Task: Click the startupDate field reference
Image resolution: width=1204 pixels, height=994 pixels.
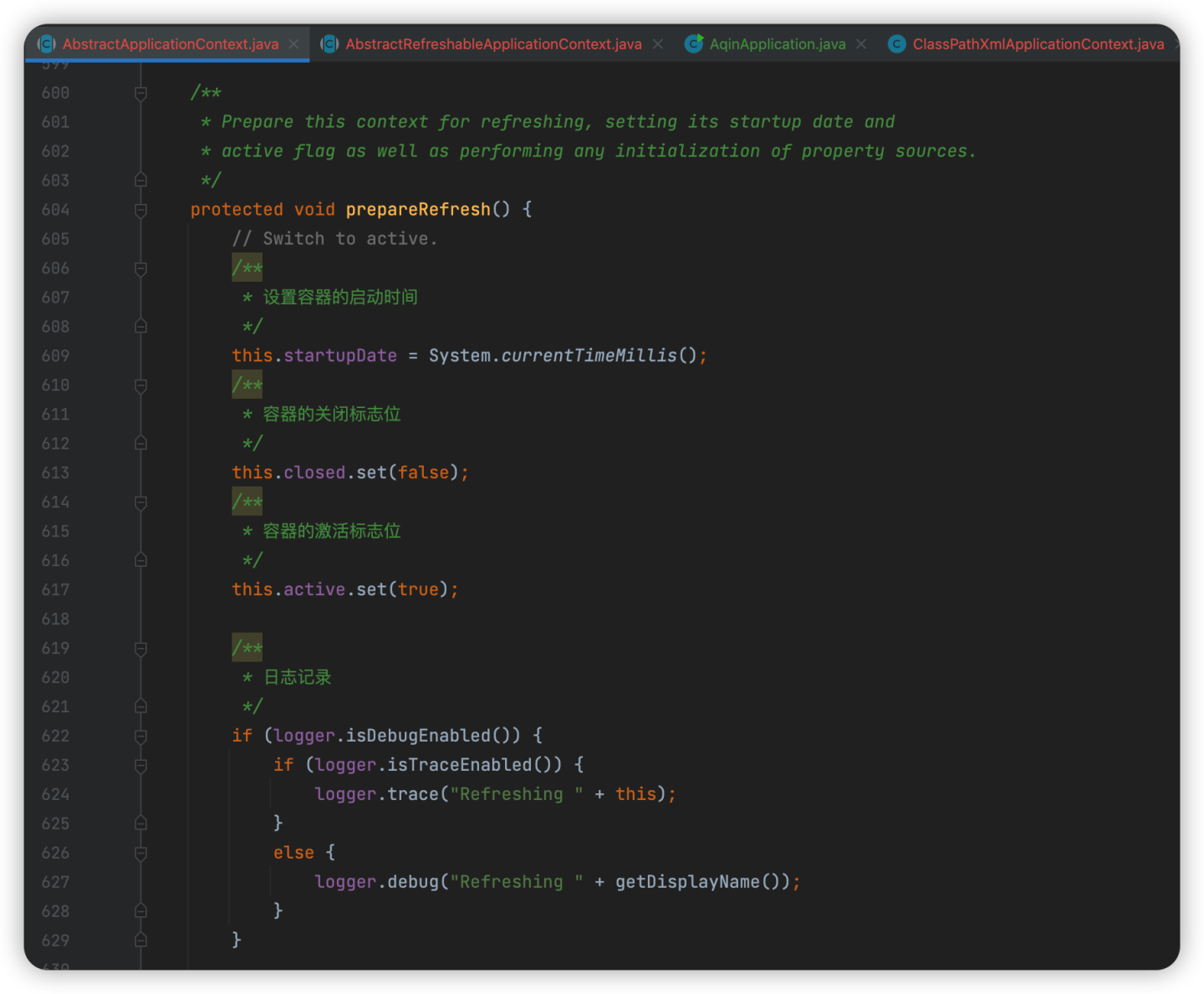Action: point(340,356)
